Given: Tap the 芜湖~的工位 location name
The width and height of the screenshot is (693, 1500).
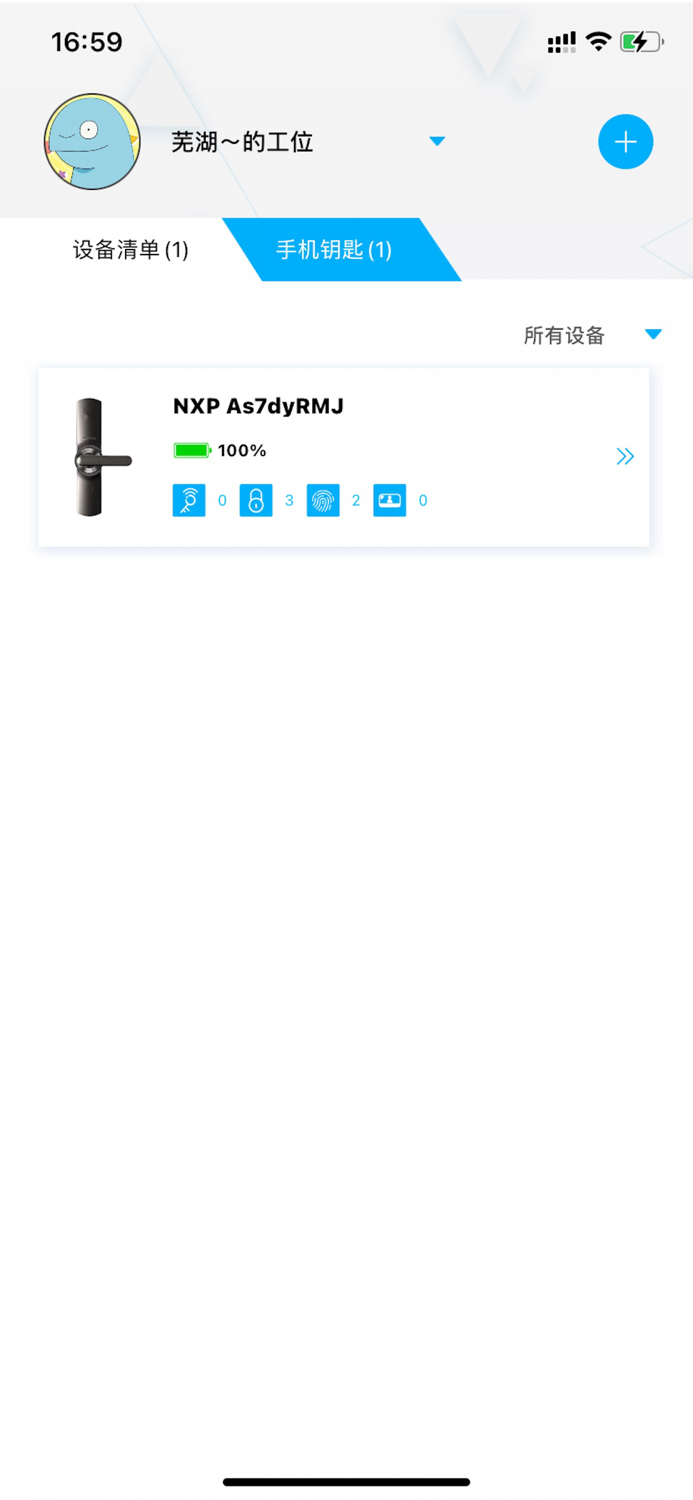Looking at the screenshot, I should point(242,142).
